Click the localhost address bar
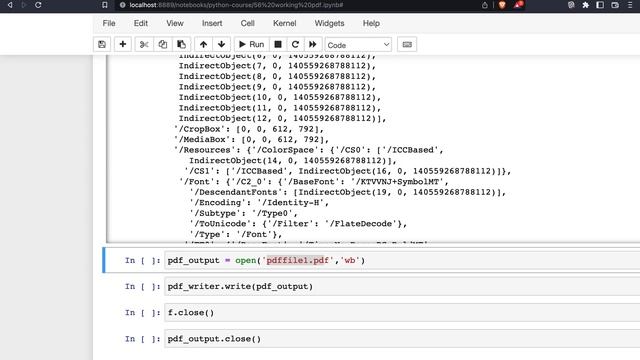640x360 pixels. point(236,5)
